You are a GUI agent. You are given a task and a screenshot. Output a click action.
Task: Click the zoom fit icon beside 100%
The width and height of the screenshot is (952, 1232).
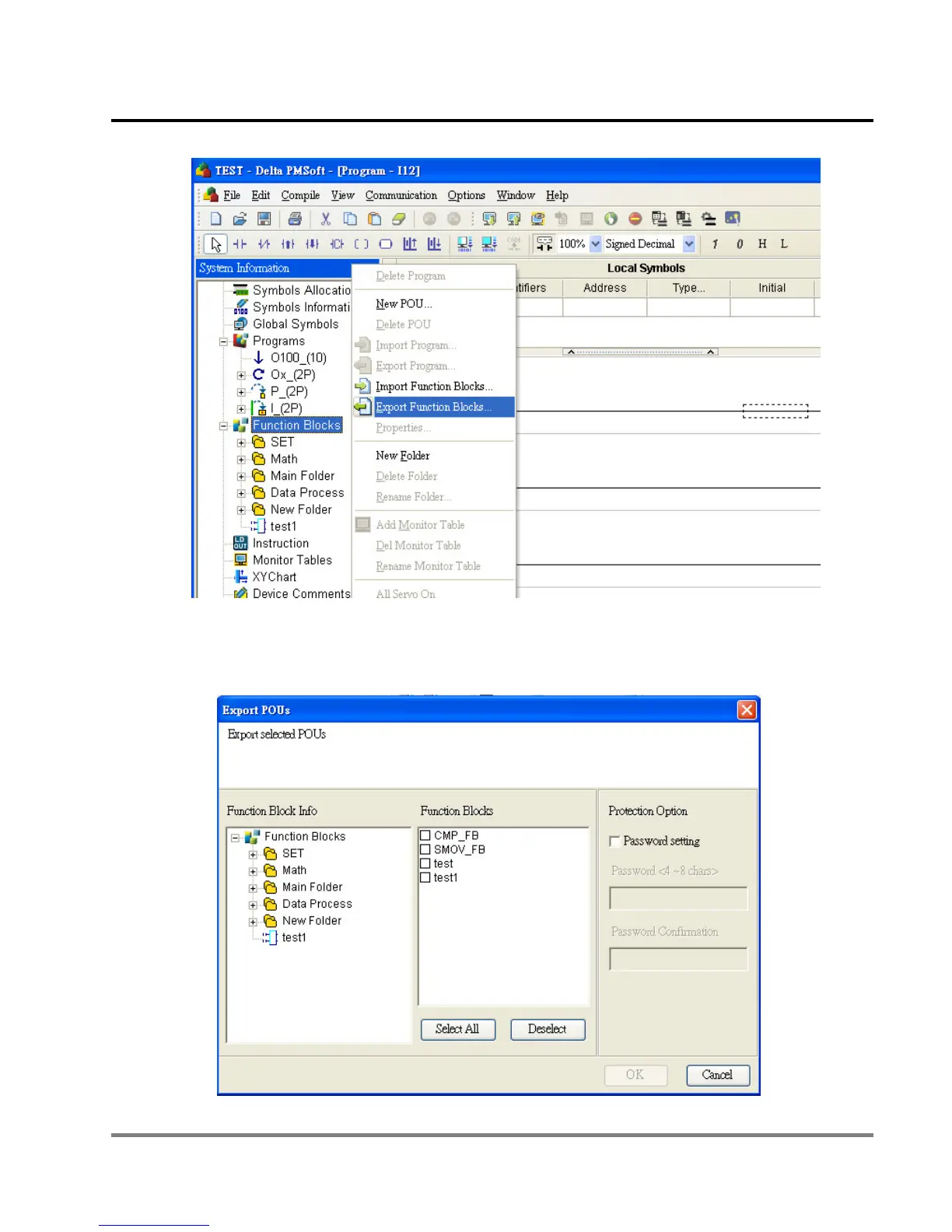pyautogui.click(x=544, y=244)
